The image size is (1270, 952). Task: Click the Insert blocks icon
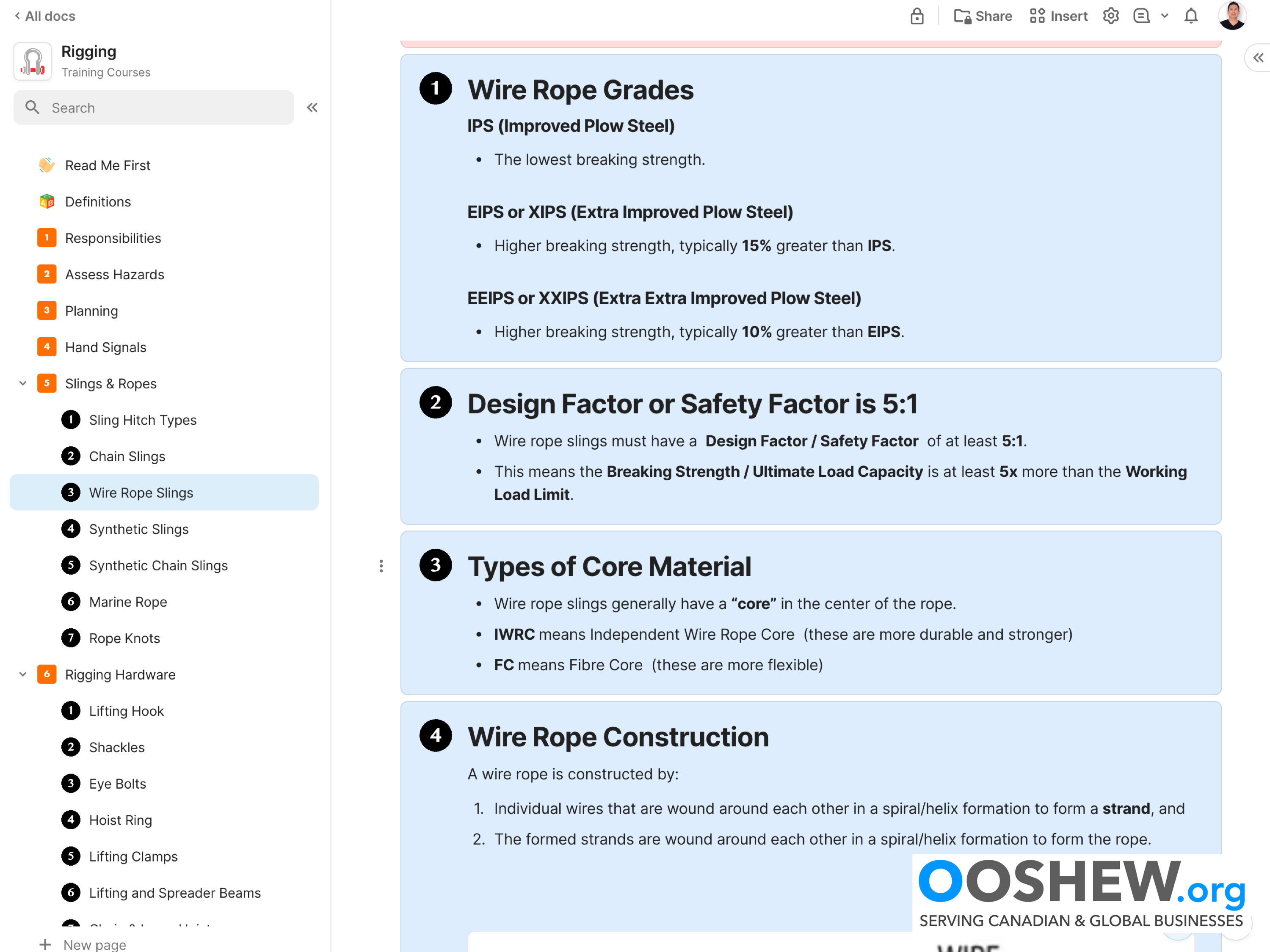coord(1037,16)
